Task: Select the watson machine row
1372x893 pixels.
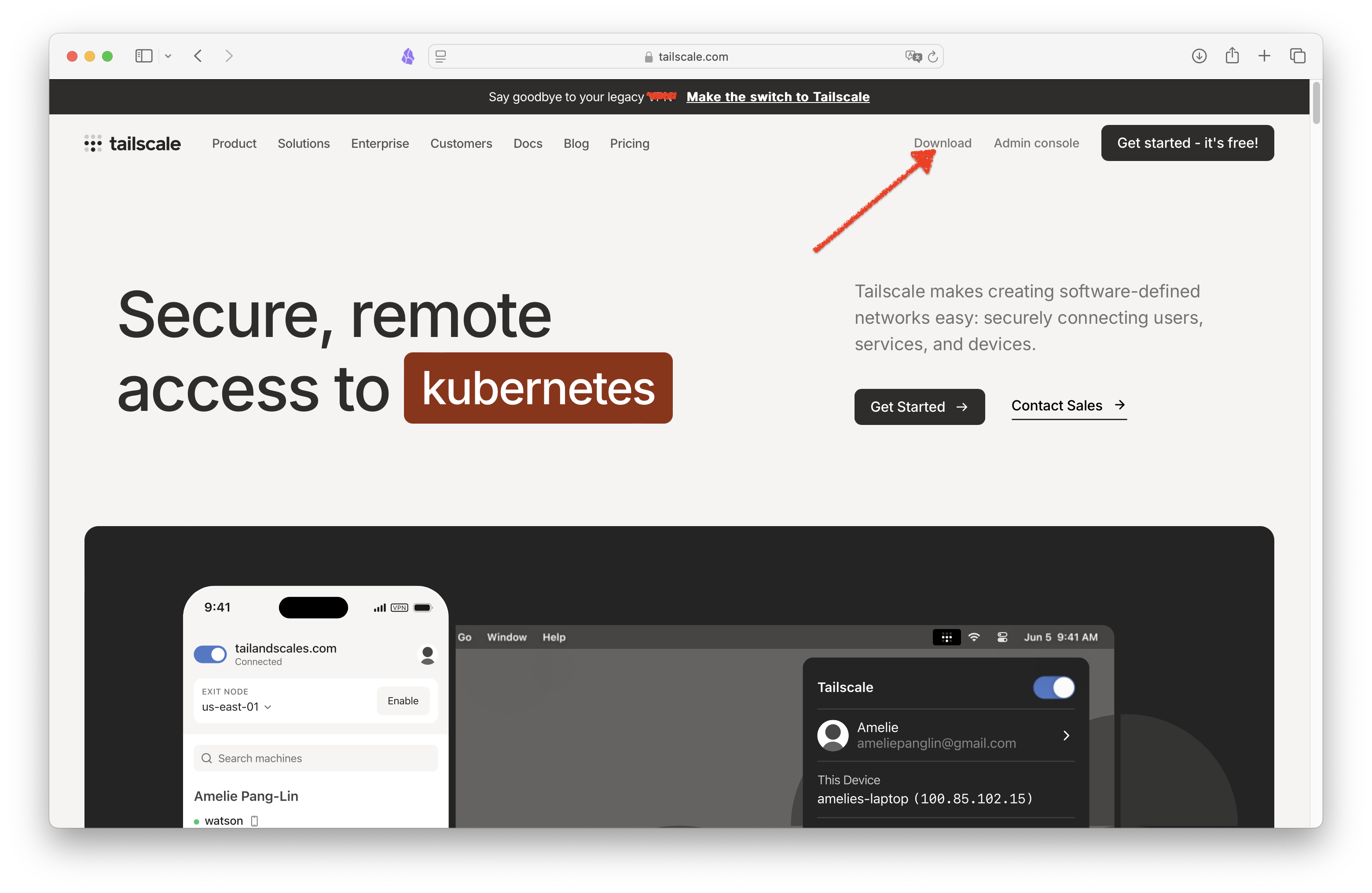Action: 226,820
